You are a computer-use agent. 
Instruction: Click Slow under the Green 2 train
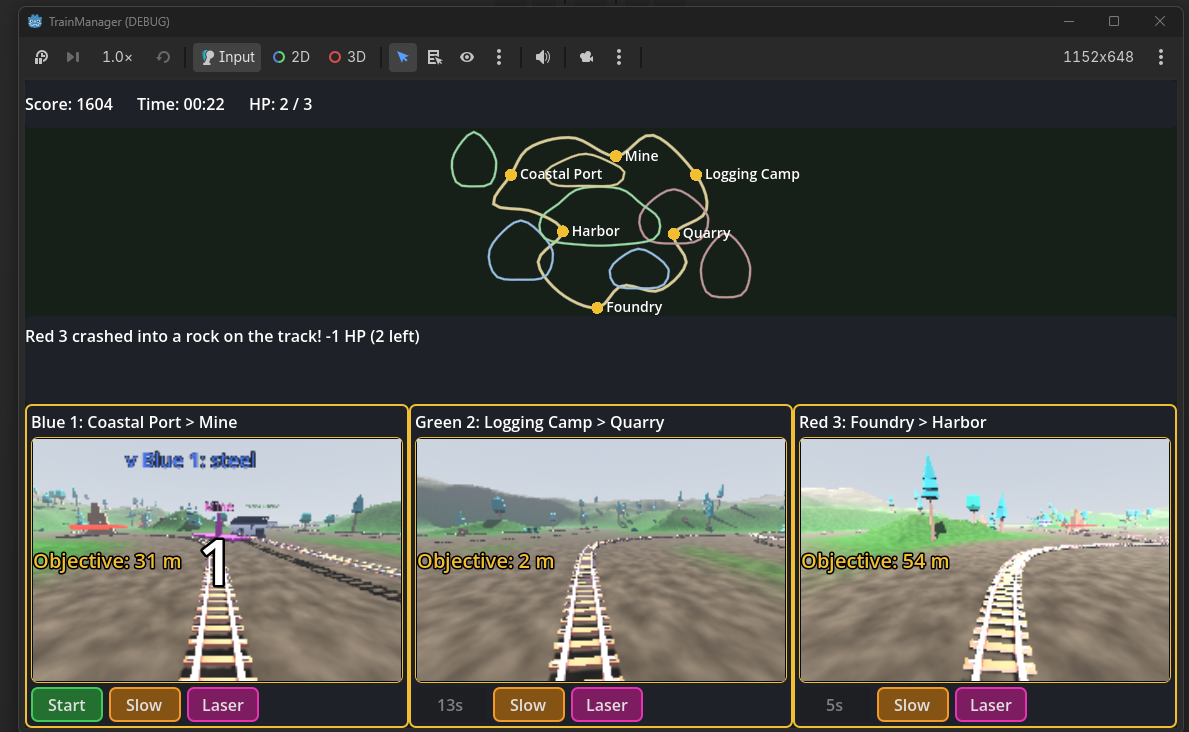(528, 705)
